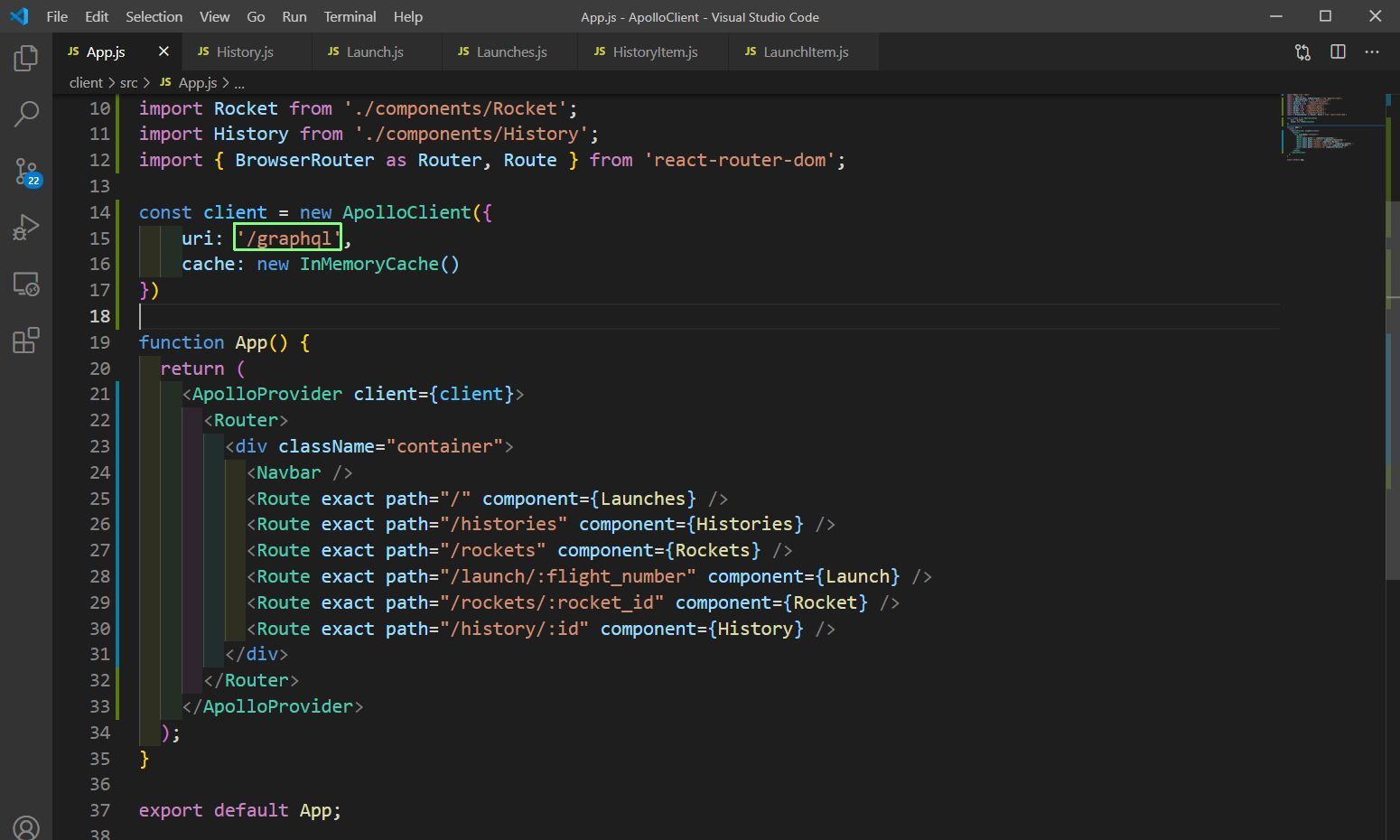Click the 'App' function name on line 19
1400x840 pixels.
(251, 342)
